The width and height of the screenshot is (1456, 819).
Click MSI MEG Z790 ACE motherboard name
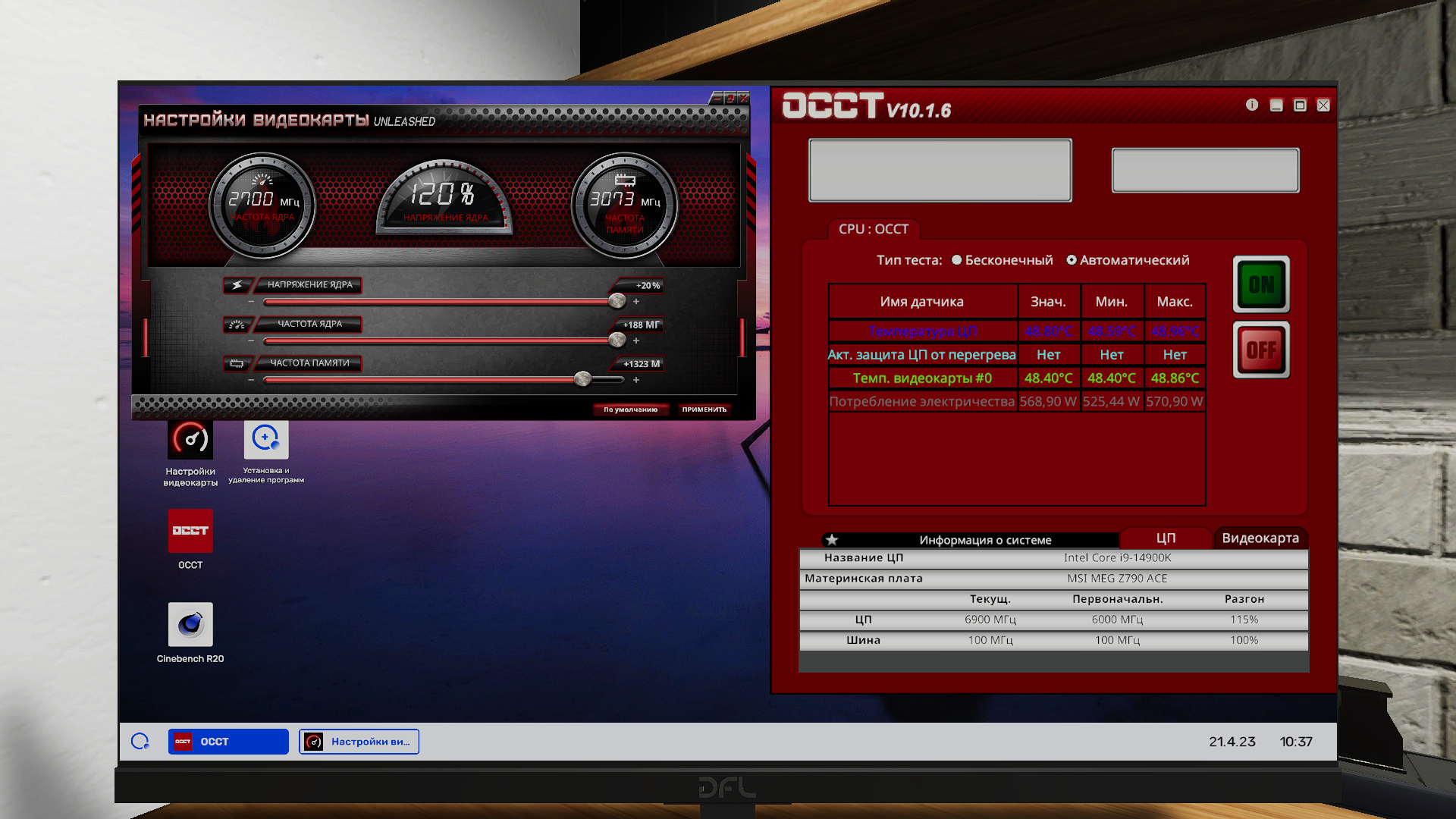1117,578
